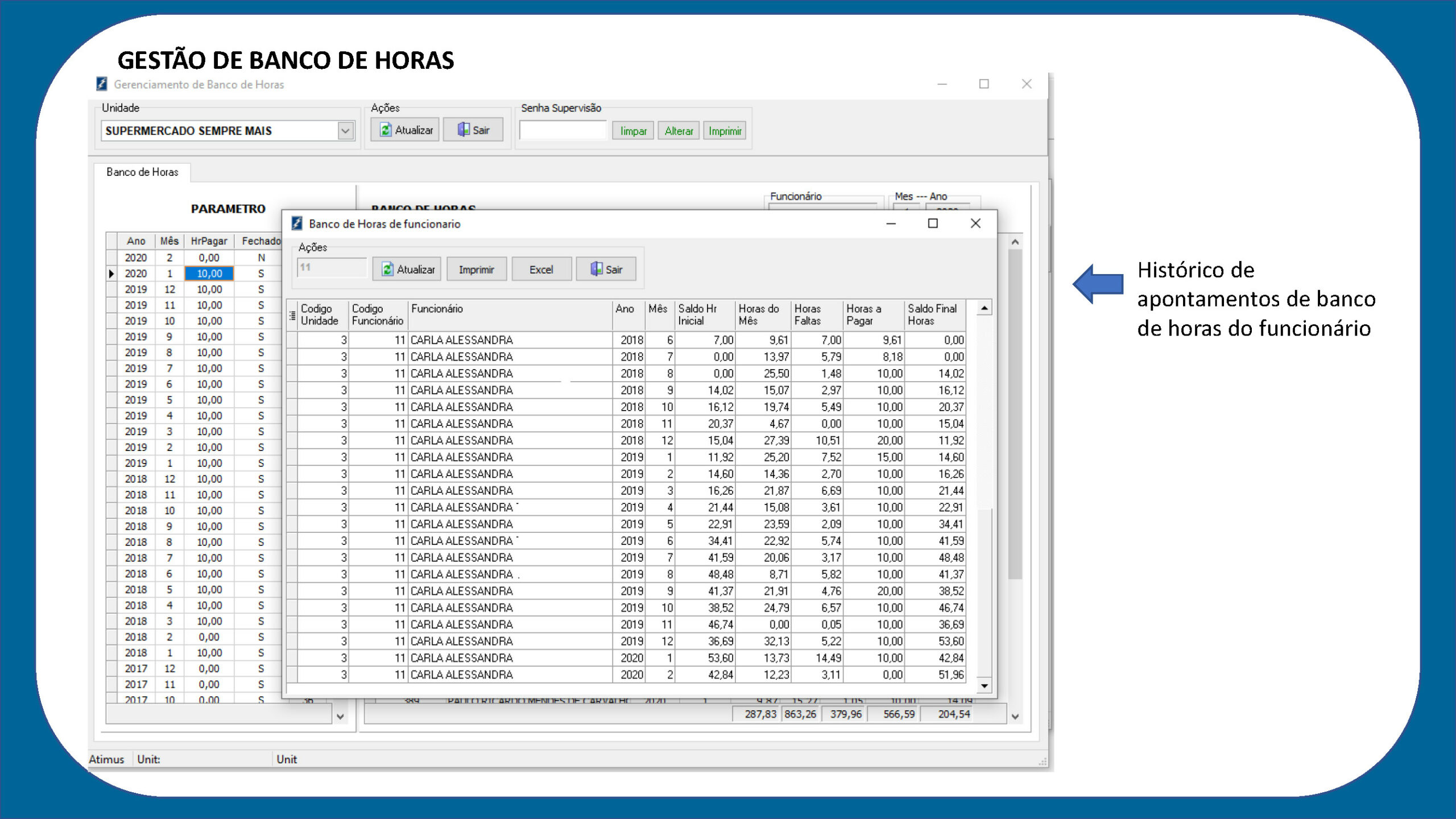Click Atualizar in the main window Ações group
1456x819 pixels.
405,130
